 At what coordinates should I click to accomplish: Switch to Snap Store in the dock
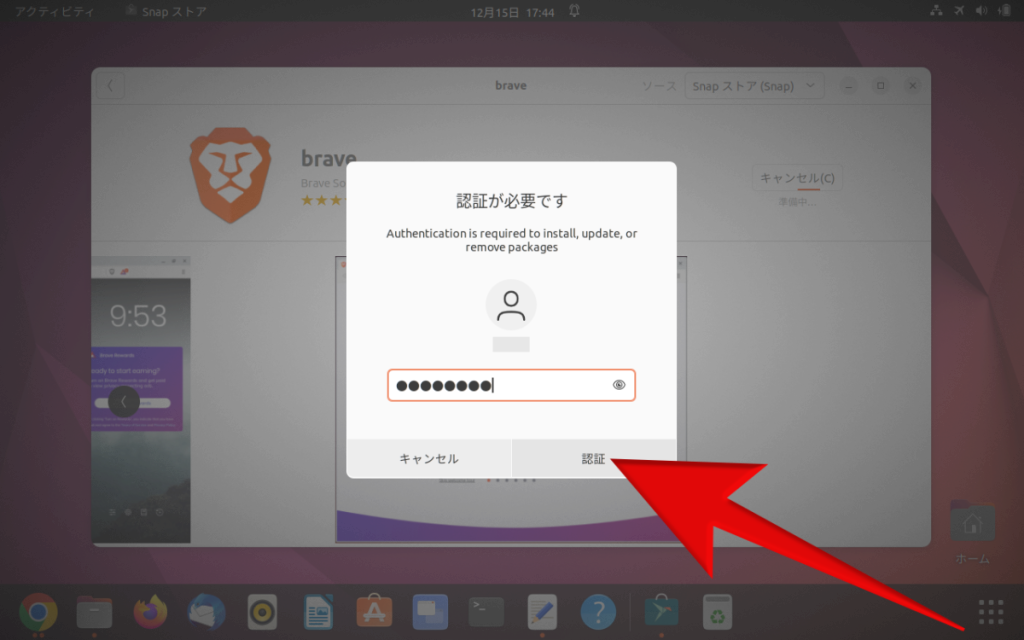tap(661, 612)
